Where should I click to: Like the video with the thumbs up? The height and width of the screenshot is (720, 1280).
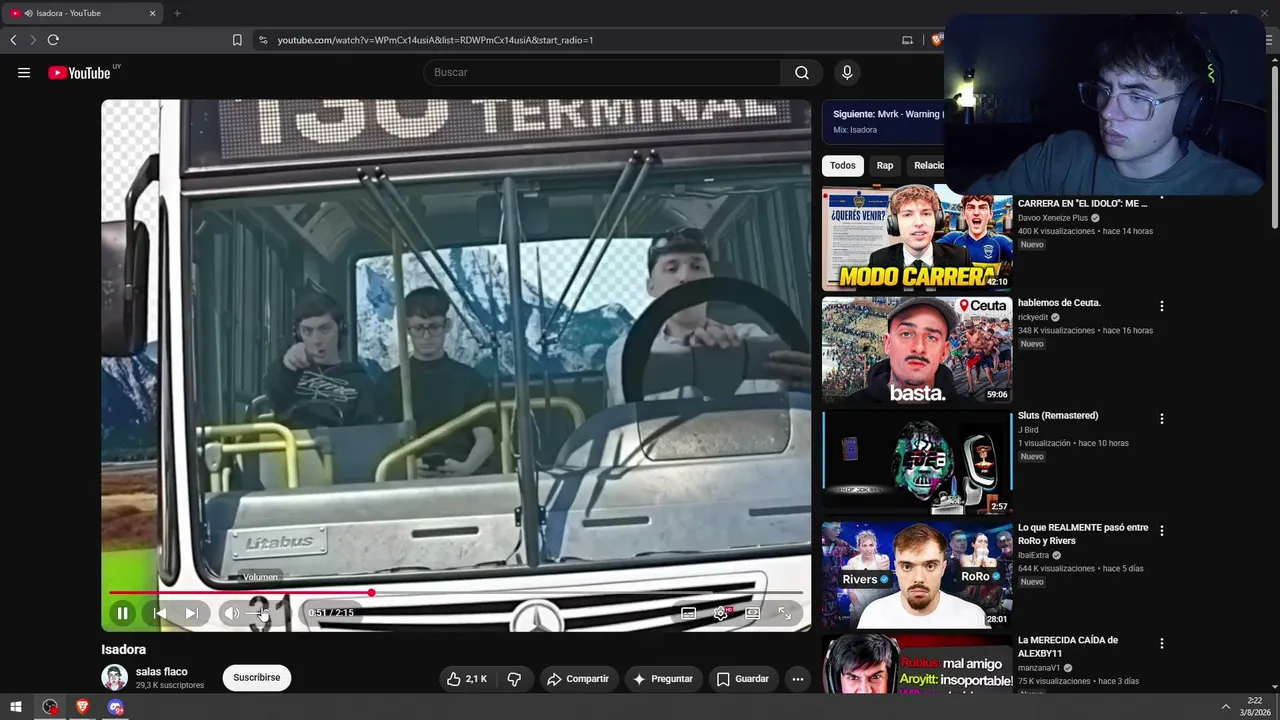(x=466, y=679)
